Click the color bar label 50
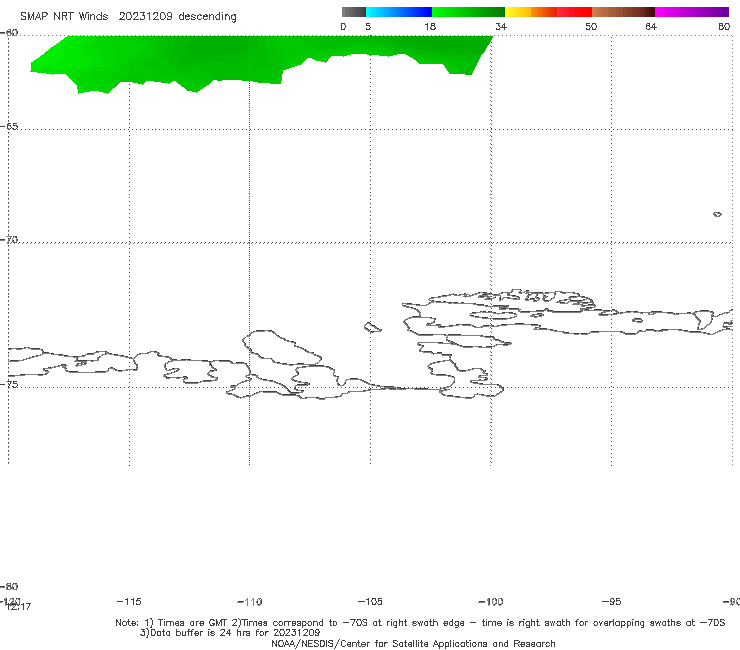The image size is (740, 650). pyautogui.click(x=591, y=26)
